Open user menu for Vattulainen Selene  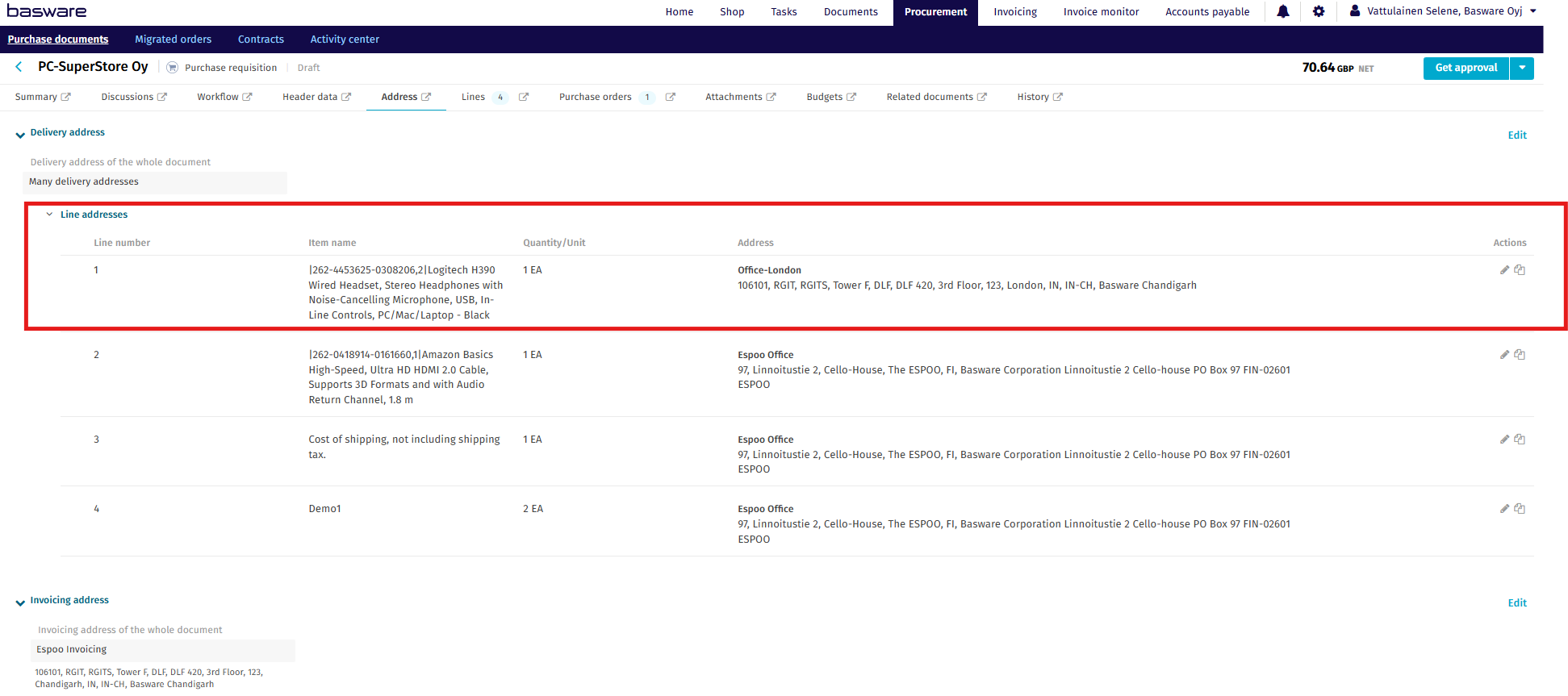coord(1444,11)
